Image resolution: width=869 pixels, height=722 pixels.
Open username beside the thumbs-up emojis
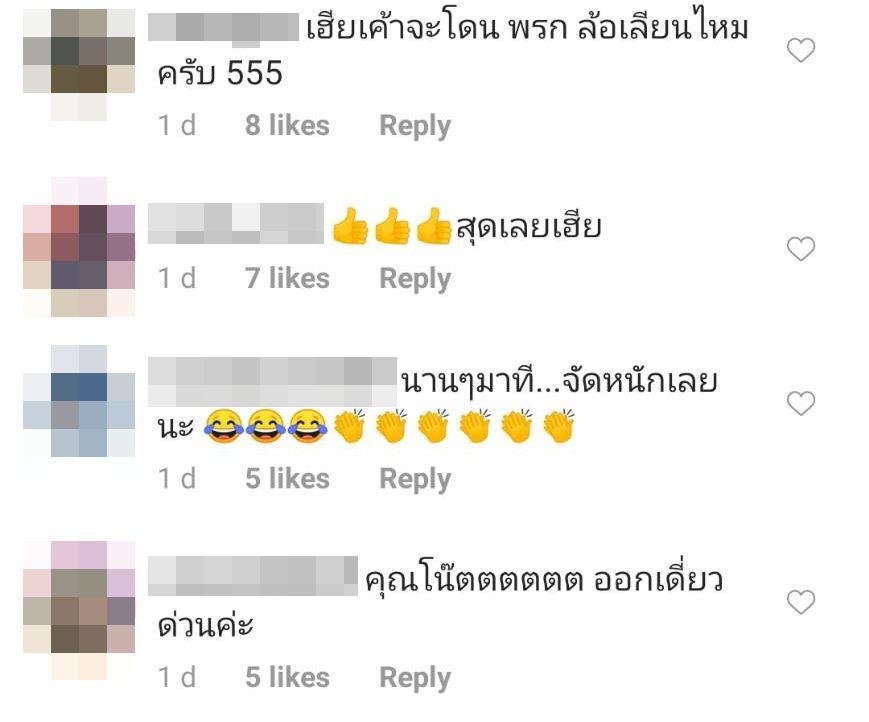click(x=236, y=223)
